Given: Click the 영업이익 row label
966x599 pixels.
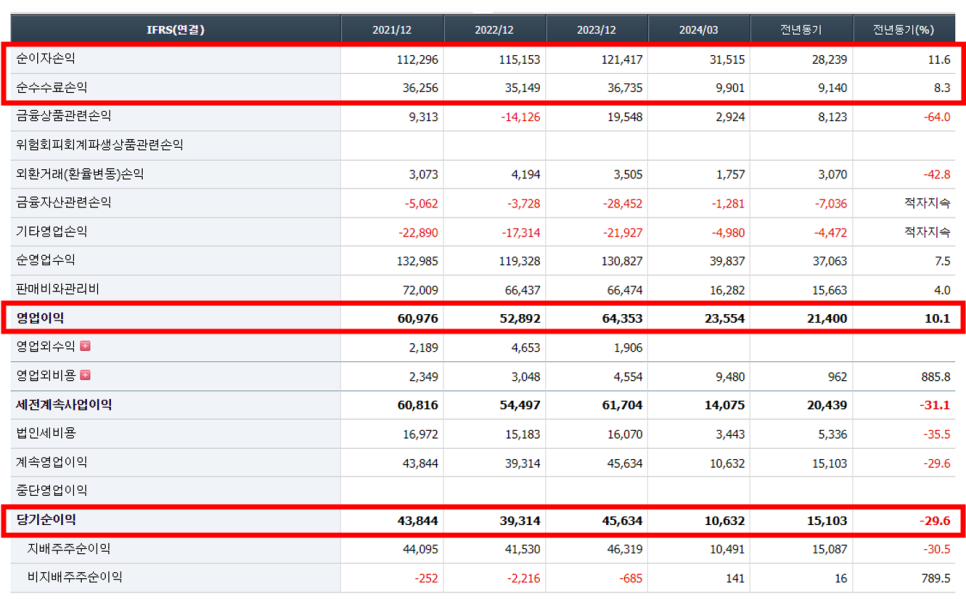Looking at the screenshot, I should click(x=40, y=318).
